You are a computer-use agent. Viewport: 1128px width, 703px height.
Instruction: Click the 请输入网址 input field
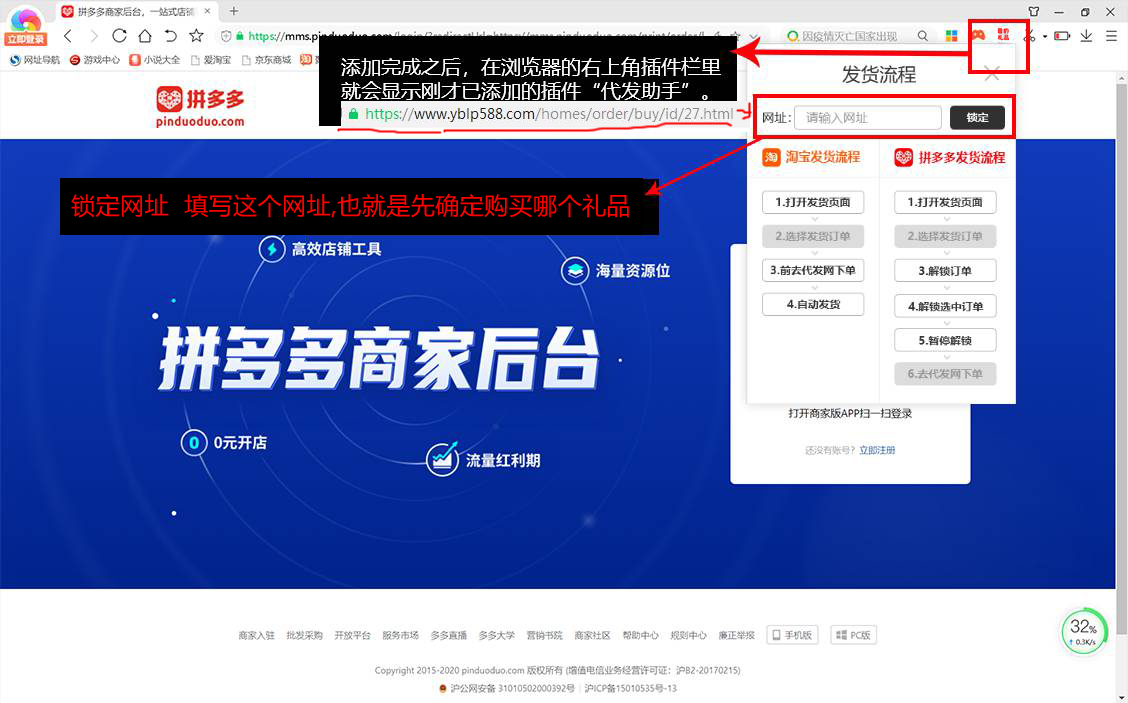pos(868,117)
